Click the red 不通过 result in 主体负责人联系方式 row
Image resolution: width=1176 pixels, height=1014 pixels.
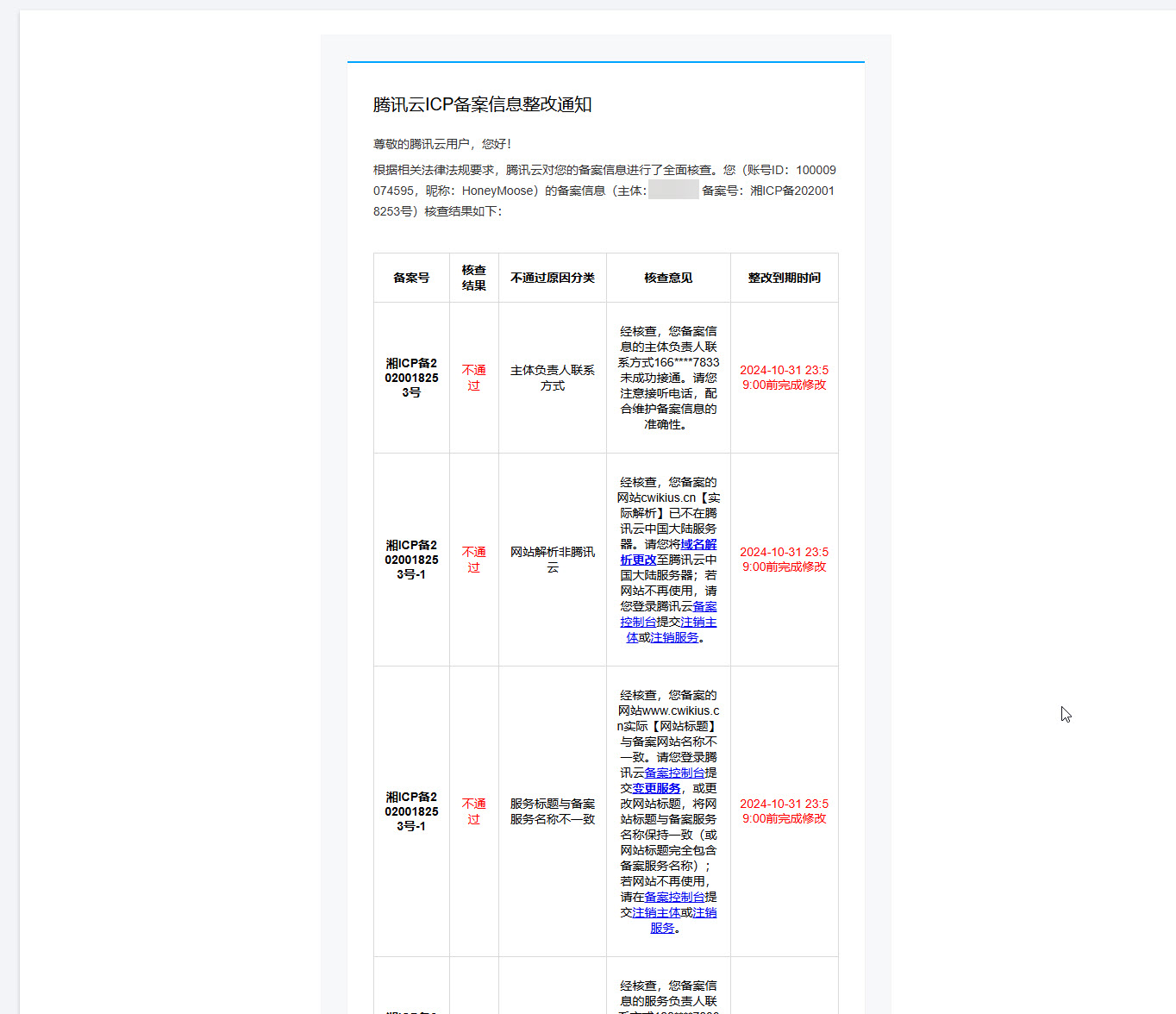pos(473,378)
